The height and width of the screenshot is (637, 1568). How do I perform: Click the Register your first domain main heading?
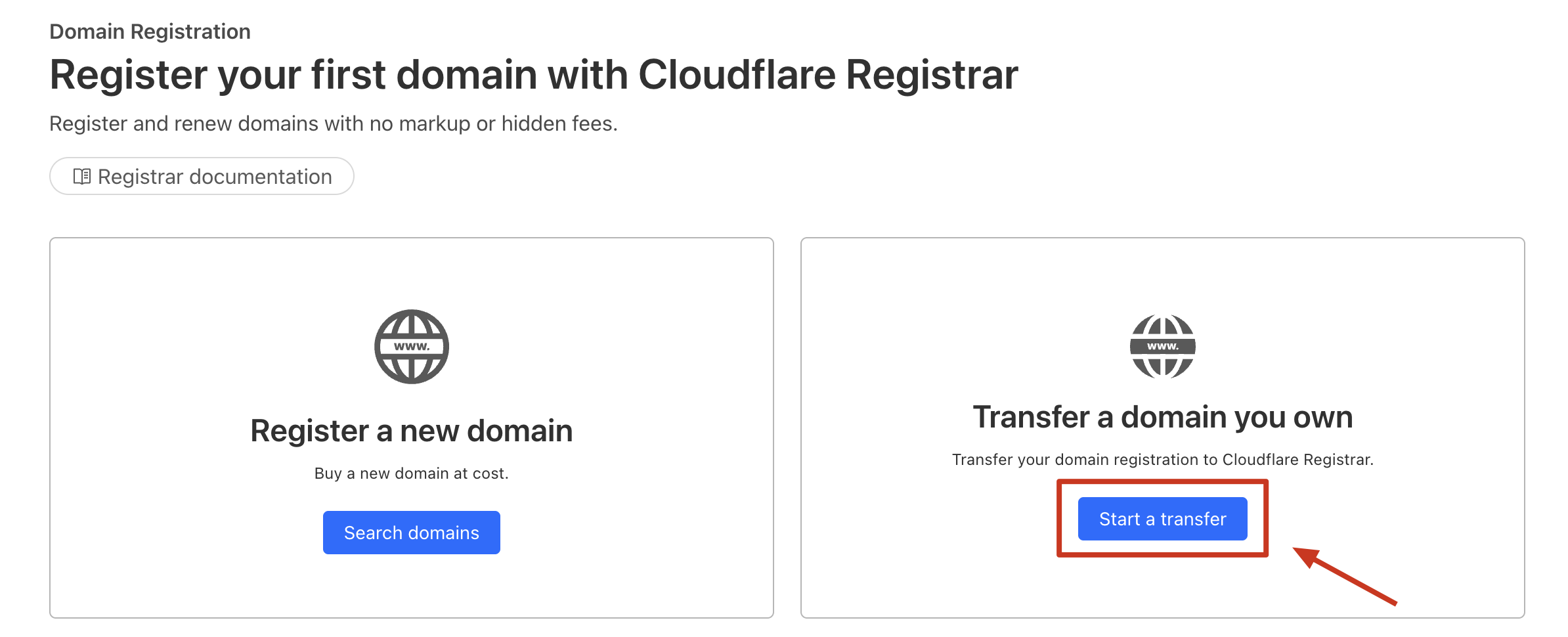(533, 75)
